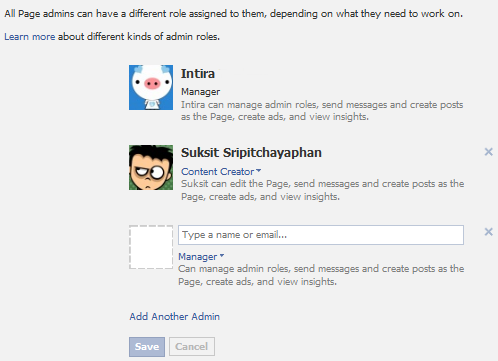Click the empty dashed avatar placeholder
498x361 pixels.
point(151,247)
